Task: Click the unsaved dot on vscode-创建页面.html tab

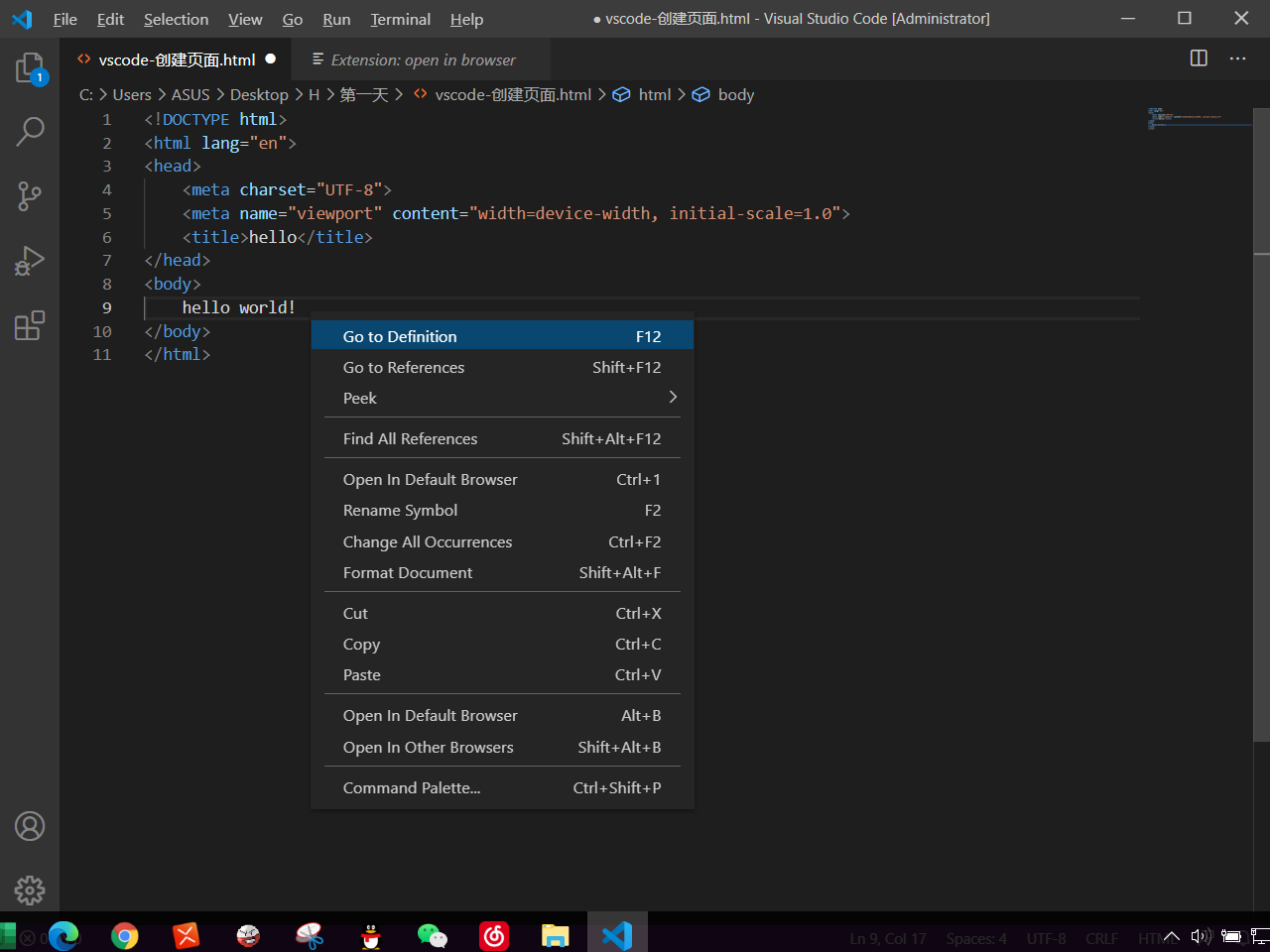Action: (x=270, y=59)
